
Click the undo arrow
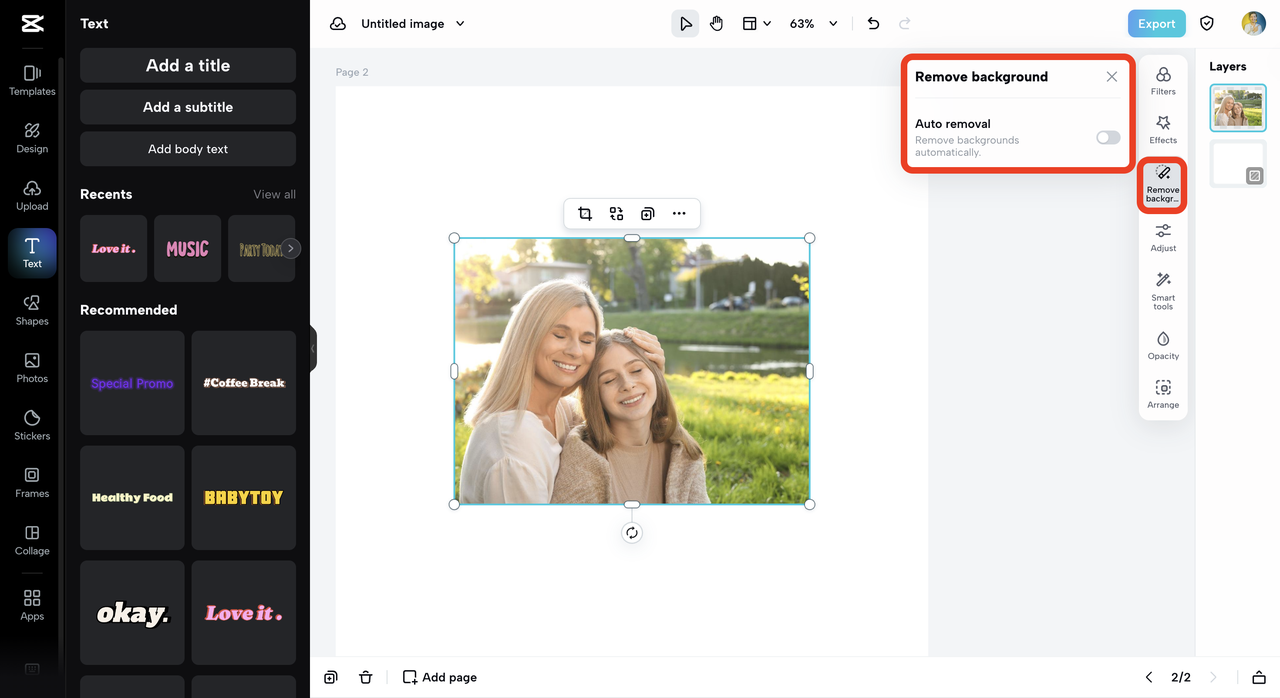pyautogui.click(x=873, y=24)
